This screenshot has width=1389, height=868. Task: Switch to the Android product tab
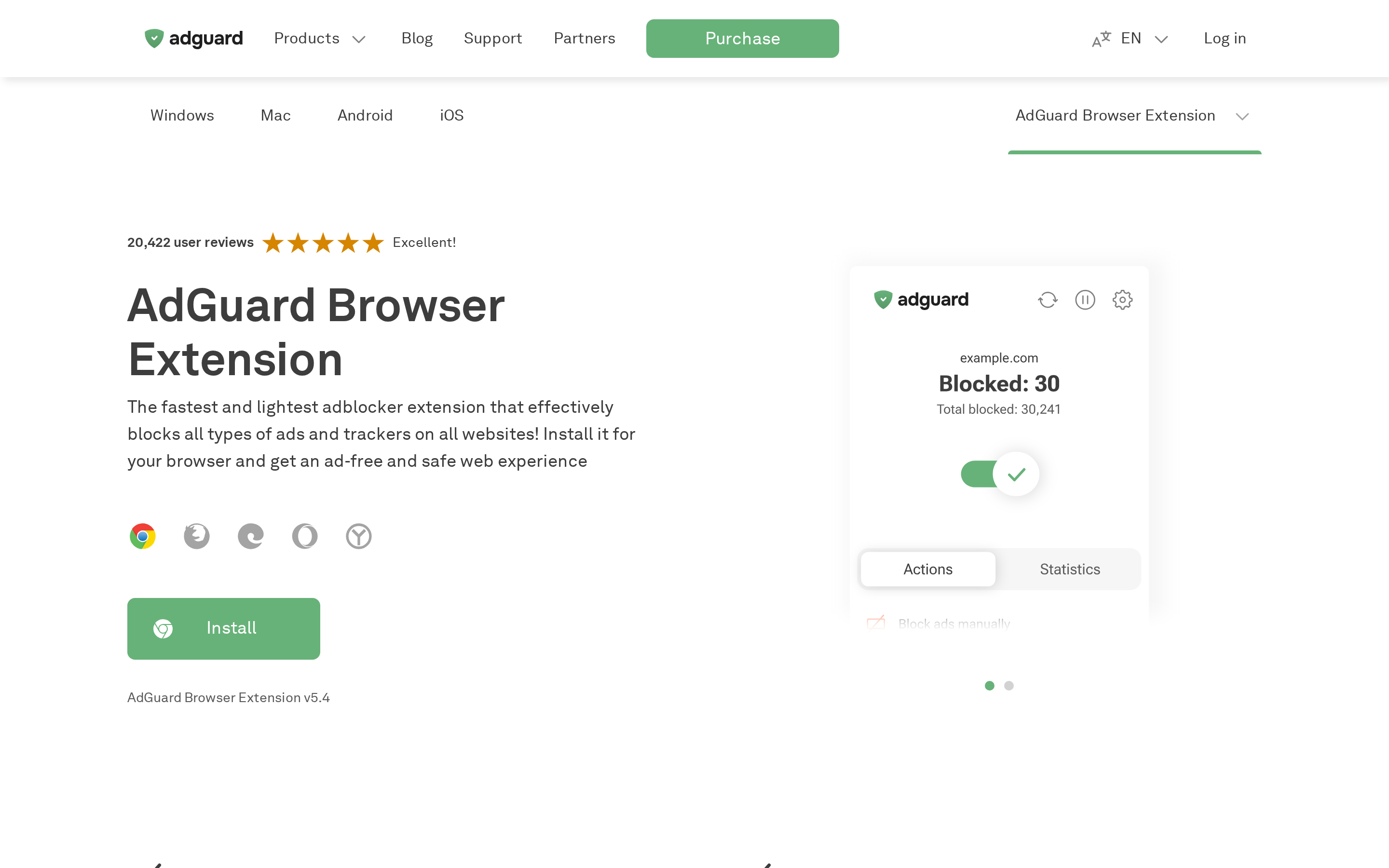tap(365, 115)
